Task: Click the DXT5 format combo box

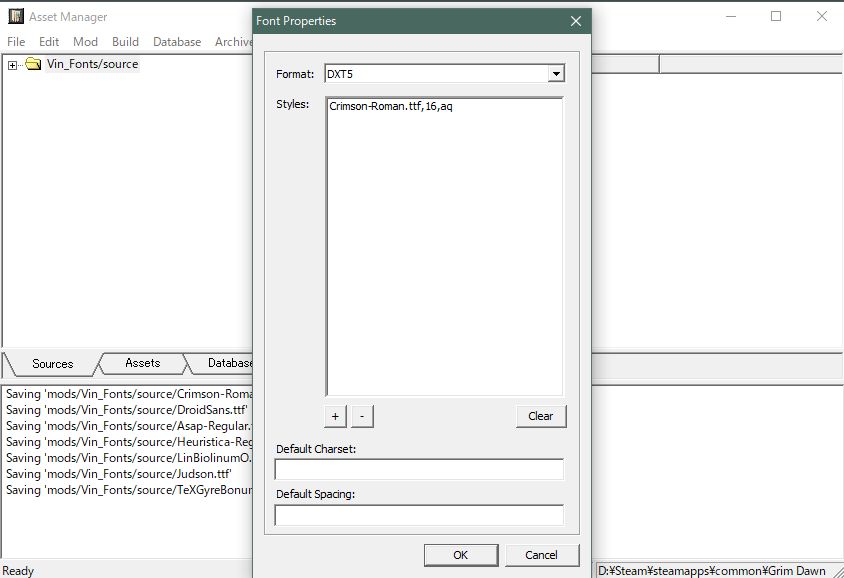Action: click(436, 74)
